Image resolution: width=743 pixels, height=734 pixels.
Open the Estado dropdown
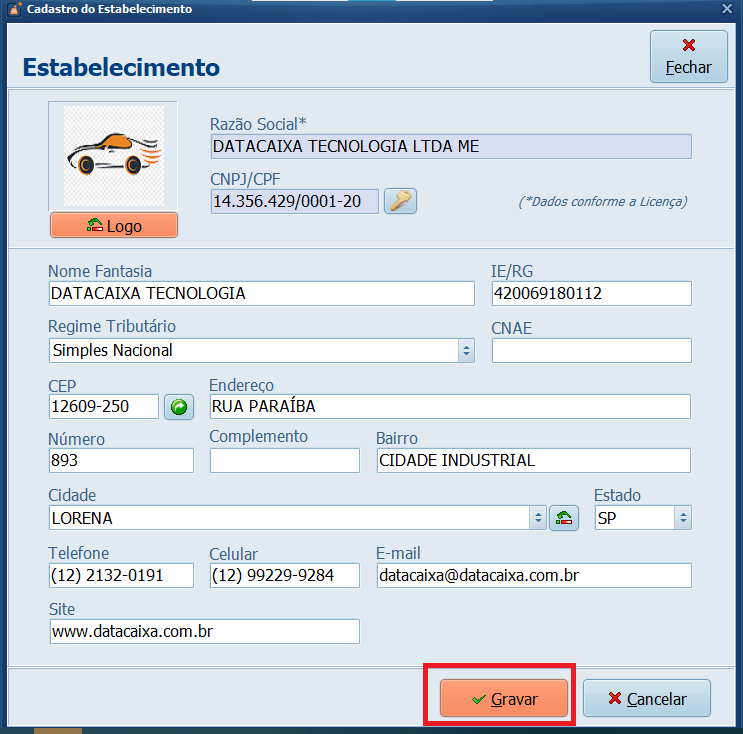click(683, 518)
